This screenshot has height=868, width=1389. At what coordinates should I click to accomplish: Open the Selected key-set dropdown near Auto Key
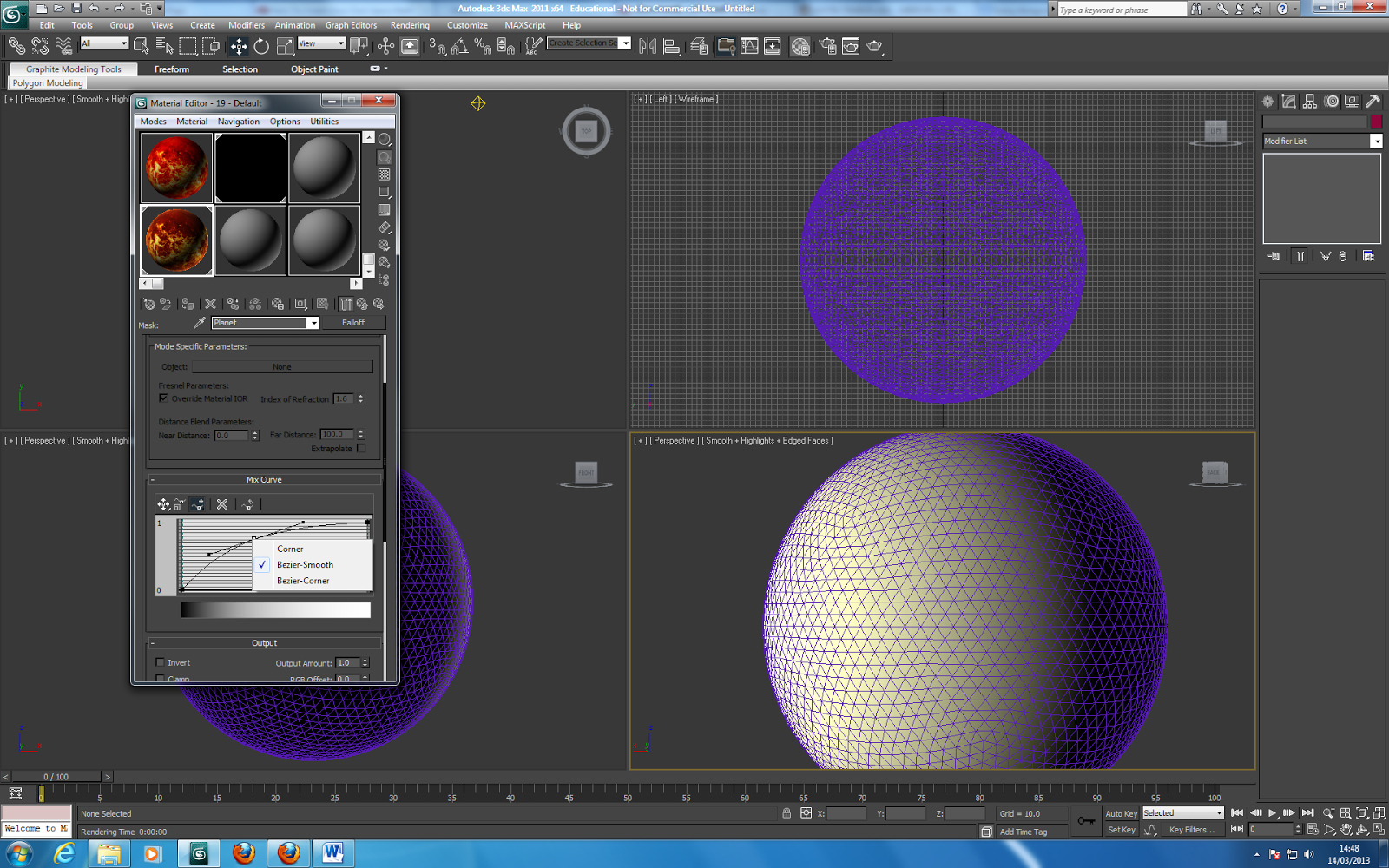(1219, 812)
